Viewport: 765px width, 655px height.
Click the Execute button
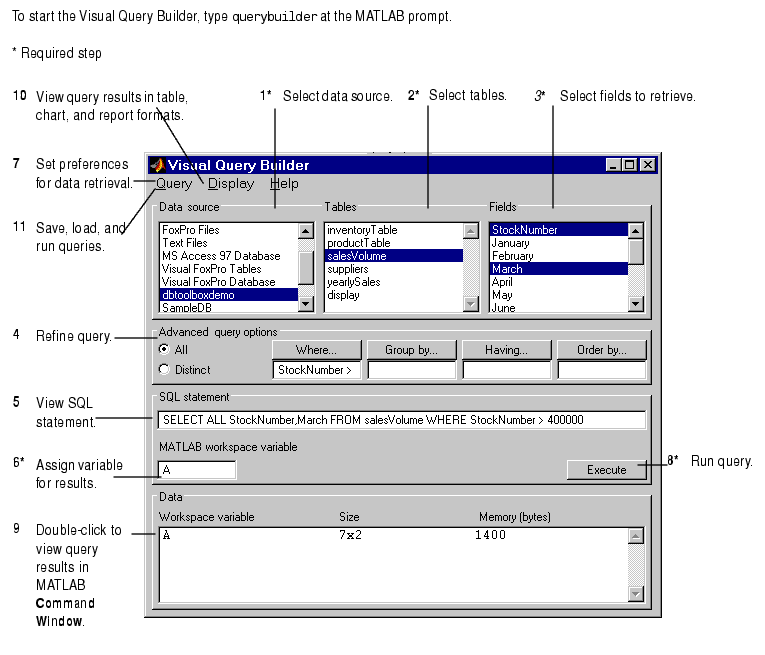(x=606, y=470)
